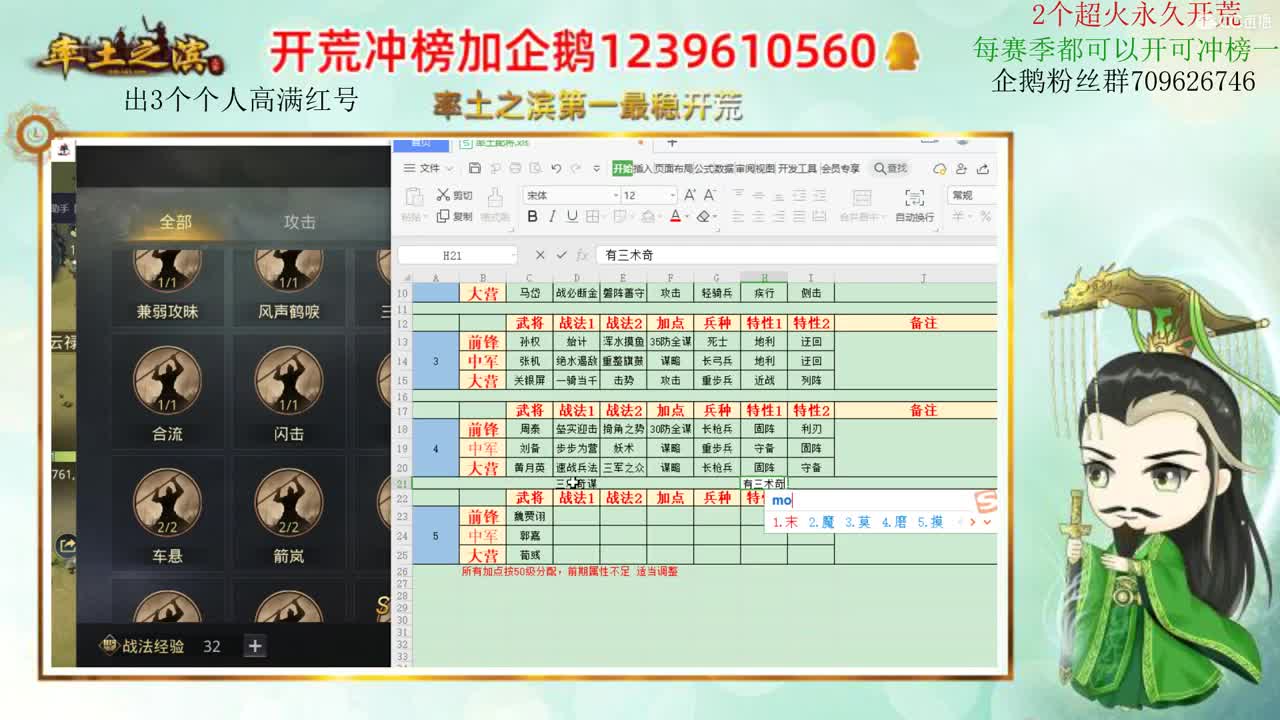Confirm formula entry with checkmark icon

click(x=561, y=255)
